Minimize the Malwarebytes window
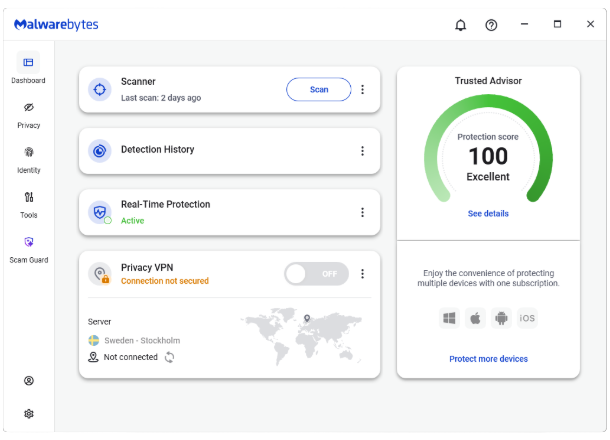Viewport: 610px width, 440px height. click(x=524, y=24)
